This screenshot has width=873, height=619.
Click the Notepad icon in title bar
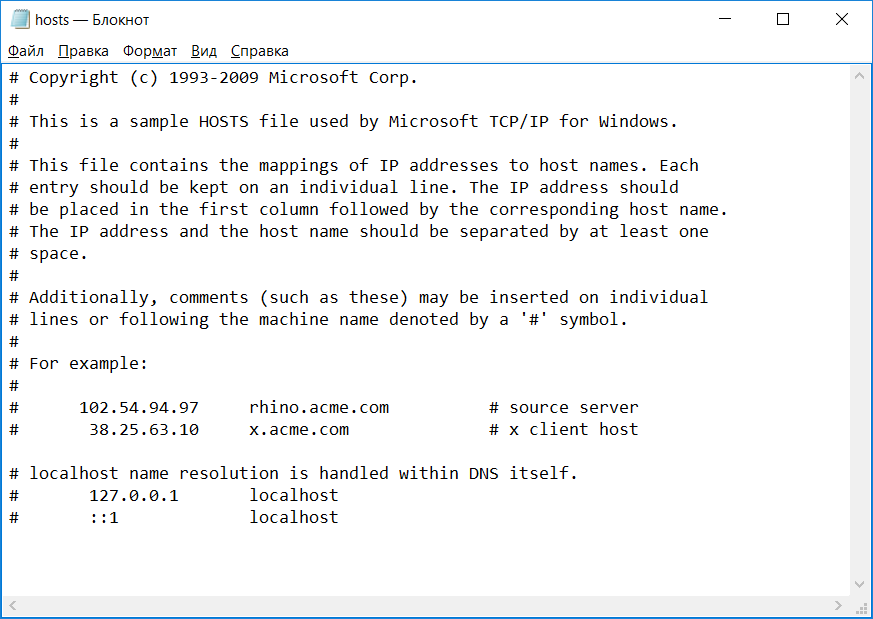point(20,19)
